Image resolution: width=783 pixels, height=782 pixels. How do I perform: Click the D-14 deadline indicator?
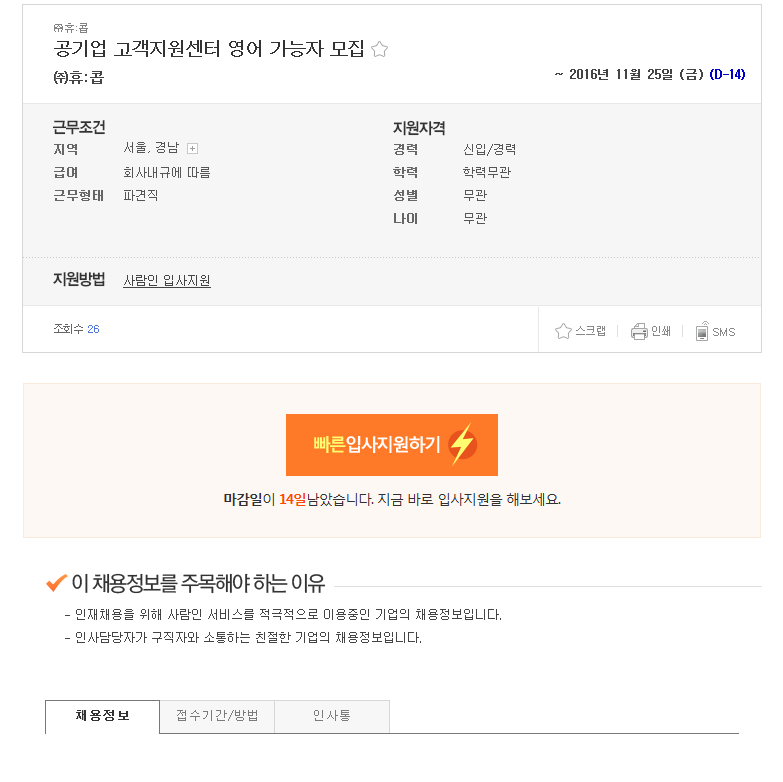point(727,74)
